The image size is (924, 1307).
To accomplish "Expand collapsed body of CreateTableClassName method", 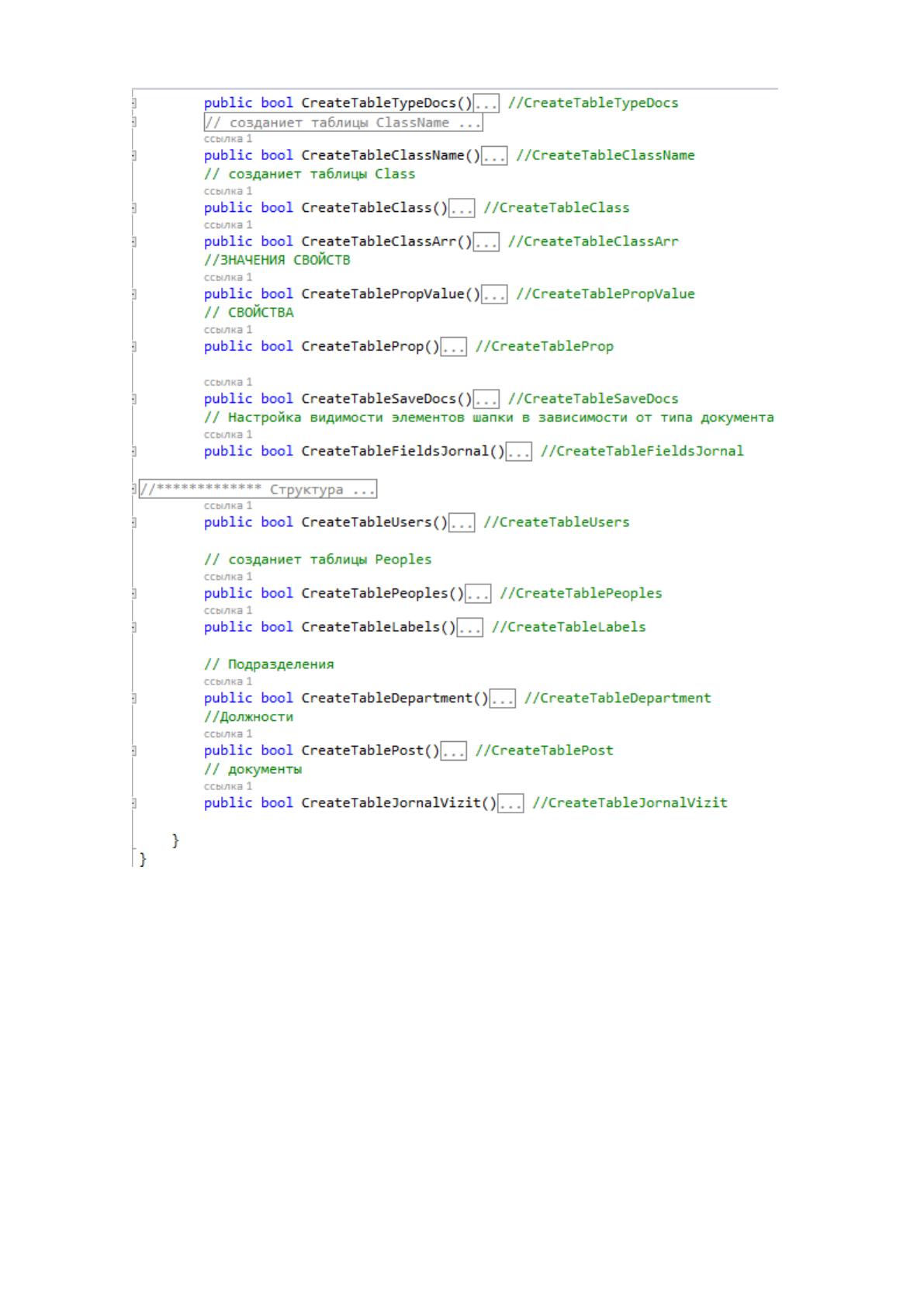I will point(494,155).
